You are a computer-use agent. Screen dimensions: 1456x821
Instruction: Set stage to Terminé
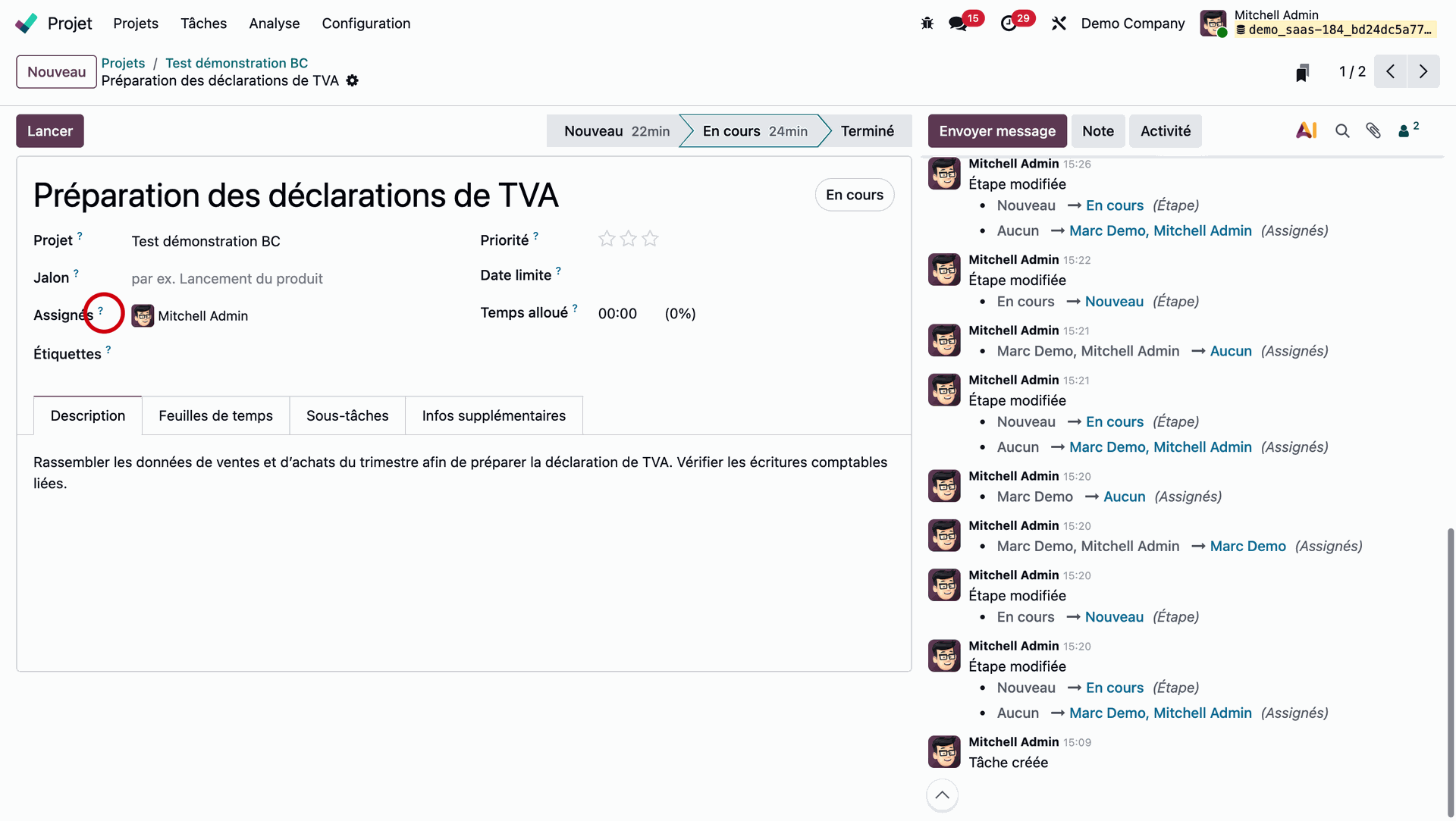(867, 131)
